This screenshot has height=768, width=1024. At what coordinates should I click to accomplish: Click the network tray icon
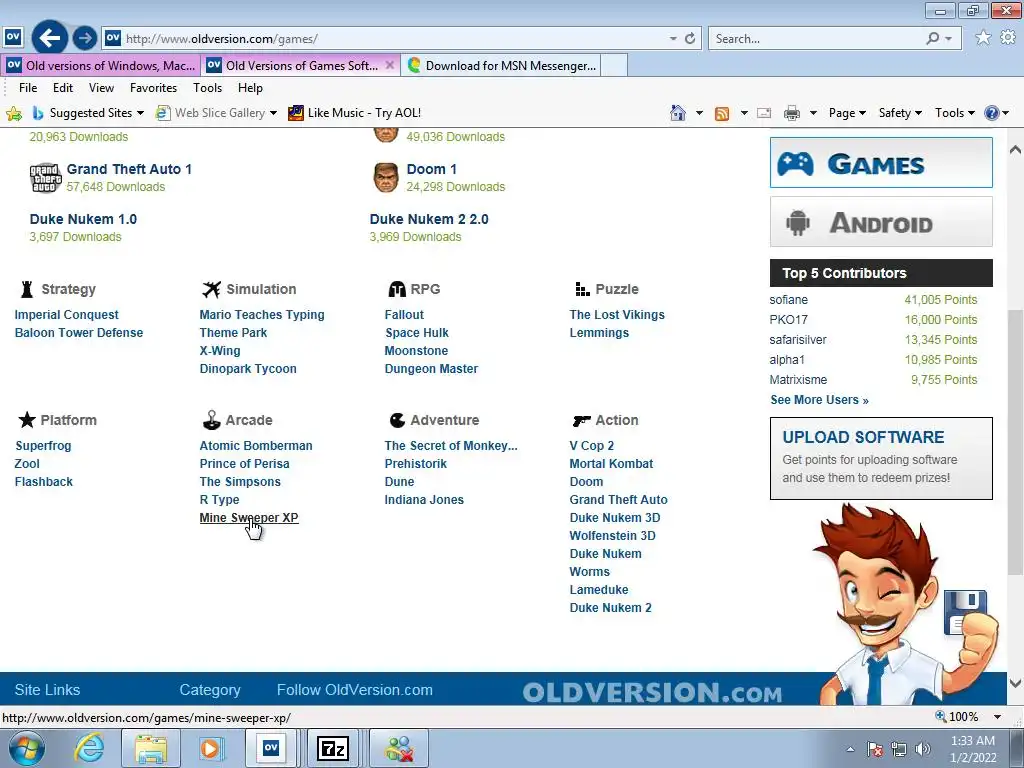tap(899, 749)
